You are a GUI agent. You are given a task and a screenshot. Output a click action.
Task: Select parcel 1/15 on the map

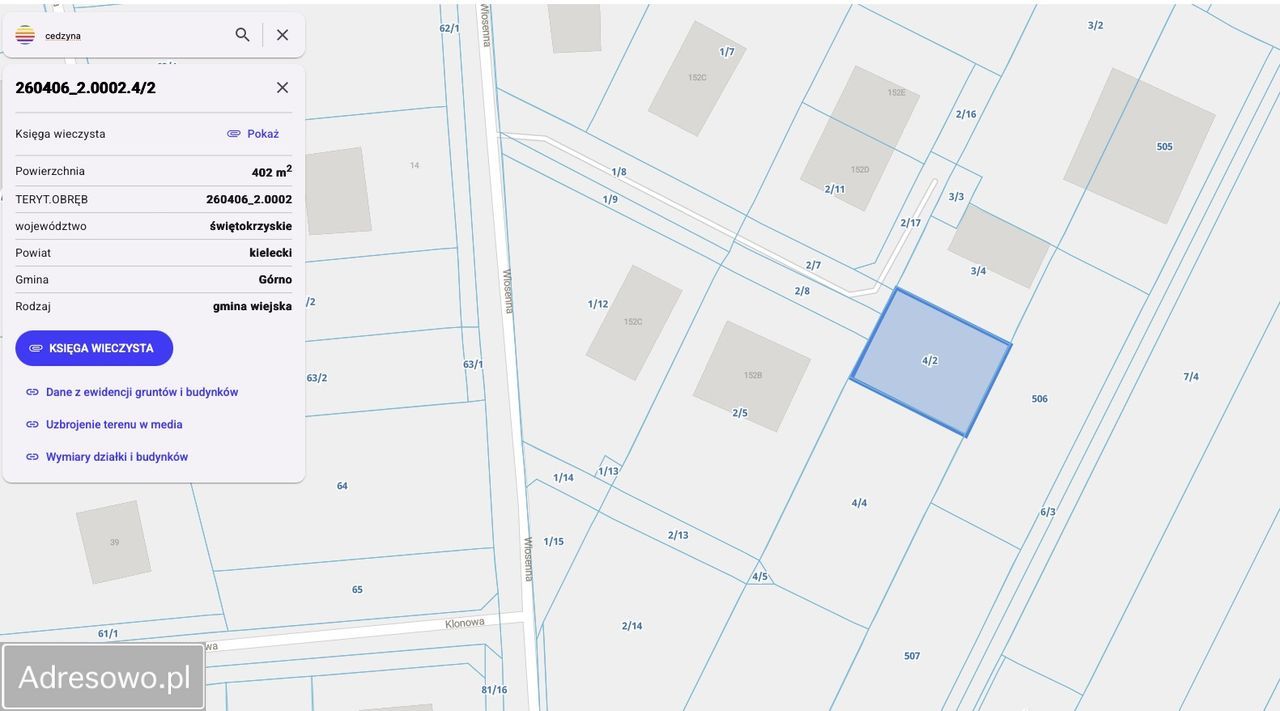coord(554,542)
